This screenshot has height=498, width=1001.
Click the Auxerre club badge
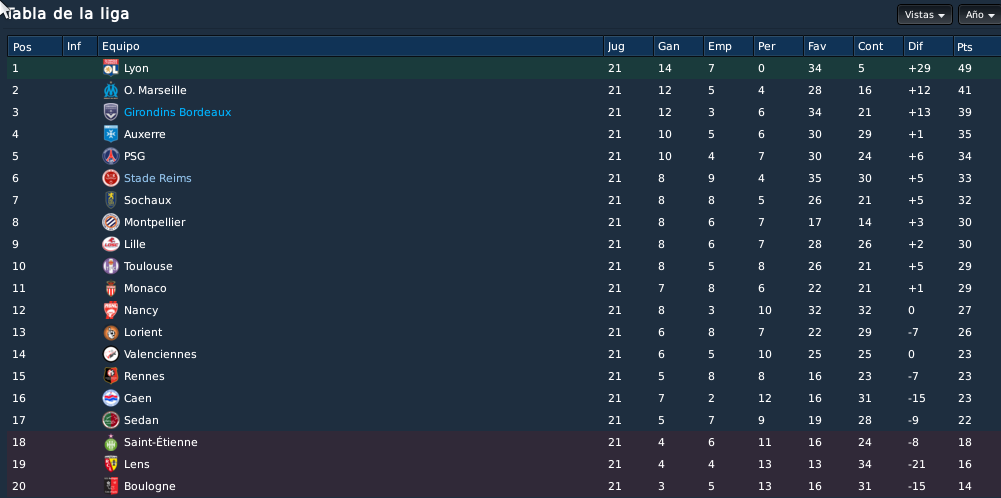[111, 134]
